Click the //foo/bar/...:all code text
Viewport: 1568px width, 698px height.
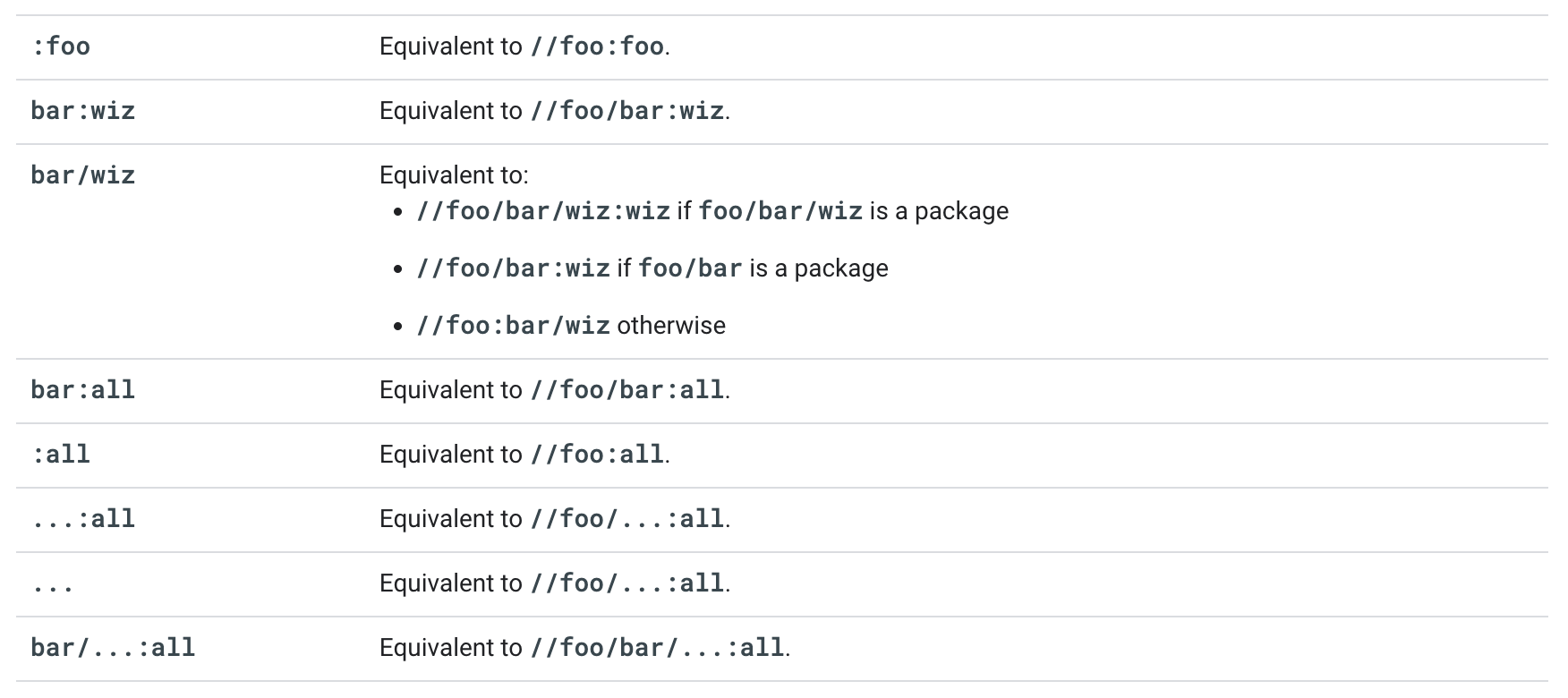657,648
